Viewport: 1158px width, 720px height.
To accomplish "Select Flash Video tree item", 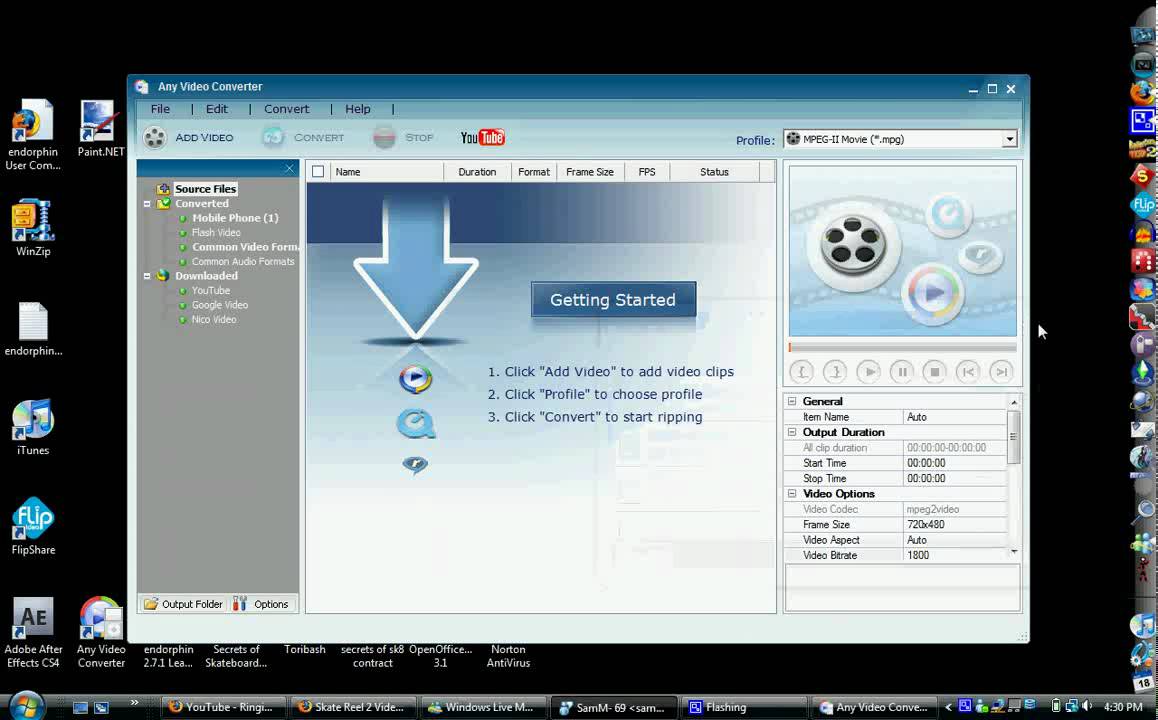I will (x=216, y=233).
